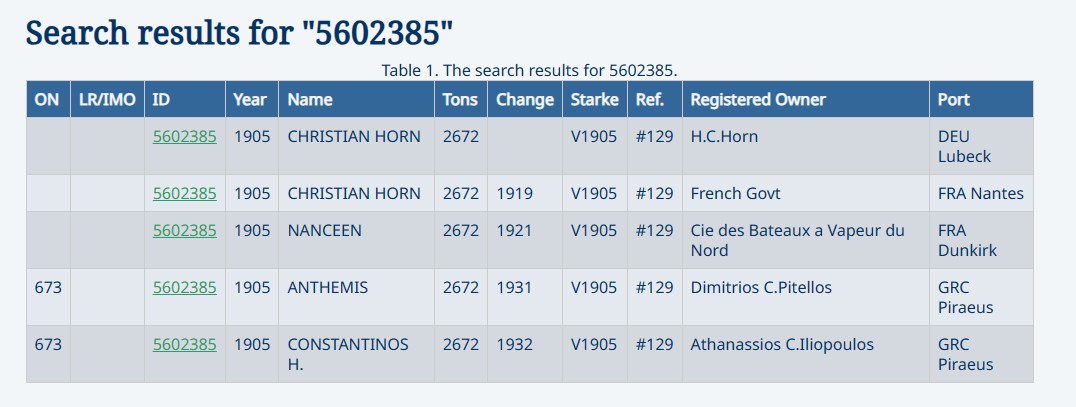The width and height of the screenshot is (1076, 407).
Task: Open the 5602385 ID link for ANTHEMIS
Action: pyautogui.click(x=184, y=287)
